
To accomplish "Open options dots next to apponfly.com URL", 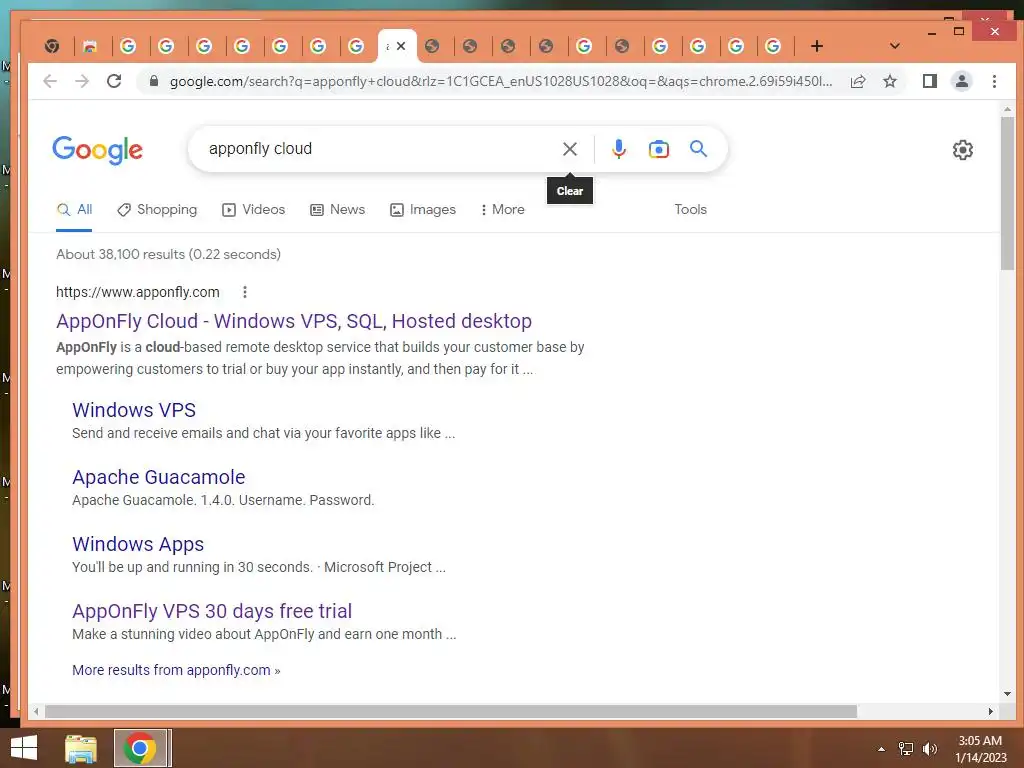I will coord(245,292).
